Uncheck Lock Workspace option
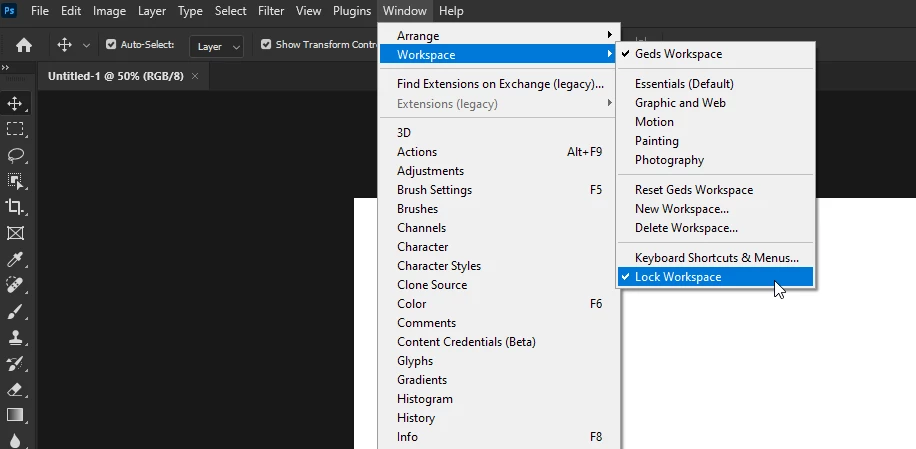916x449 pixels. click(715, 277)
